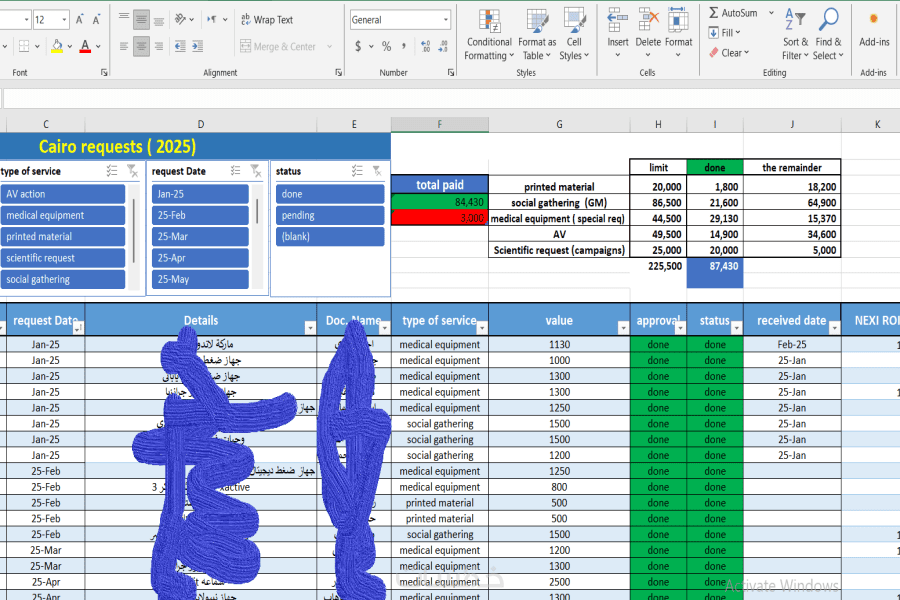This screenshot has height=600, width=900.
Task: Open the fill color dropdown arrow
Action: 70,47
